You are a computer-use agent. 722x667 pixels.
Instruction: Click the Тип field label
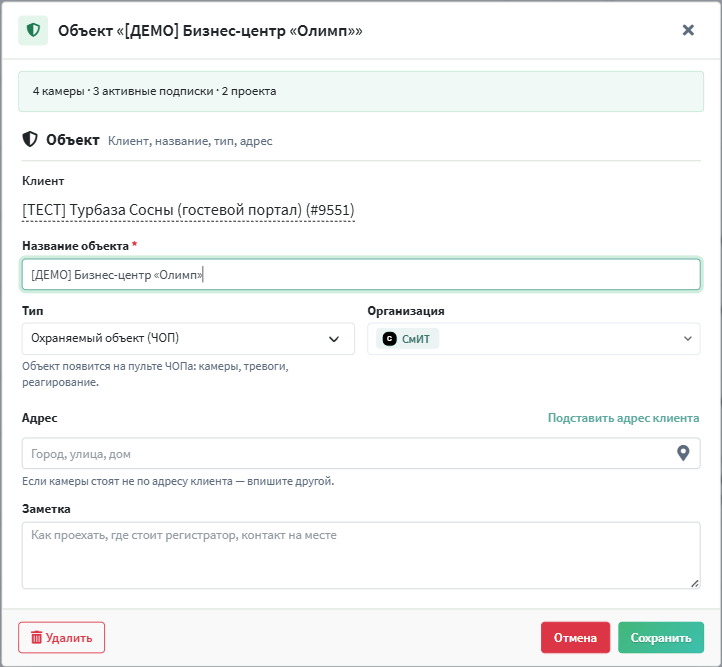click(x=33, y=311)
